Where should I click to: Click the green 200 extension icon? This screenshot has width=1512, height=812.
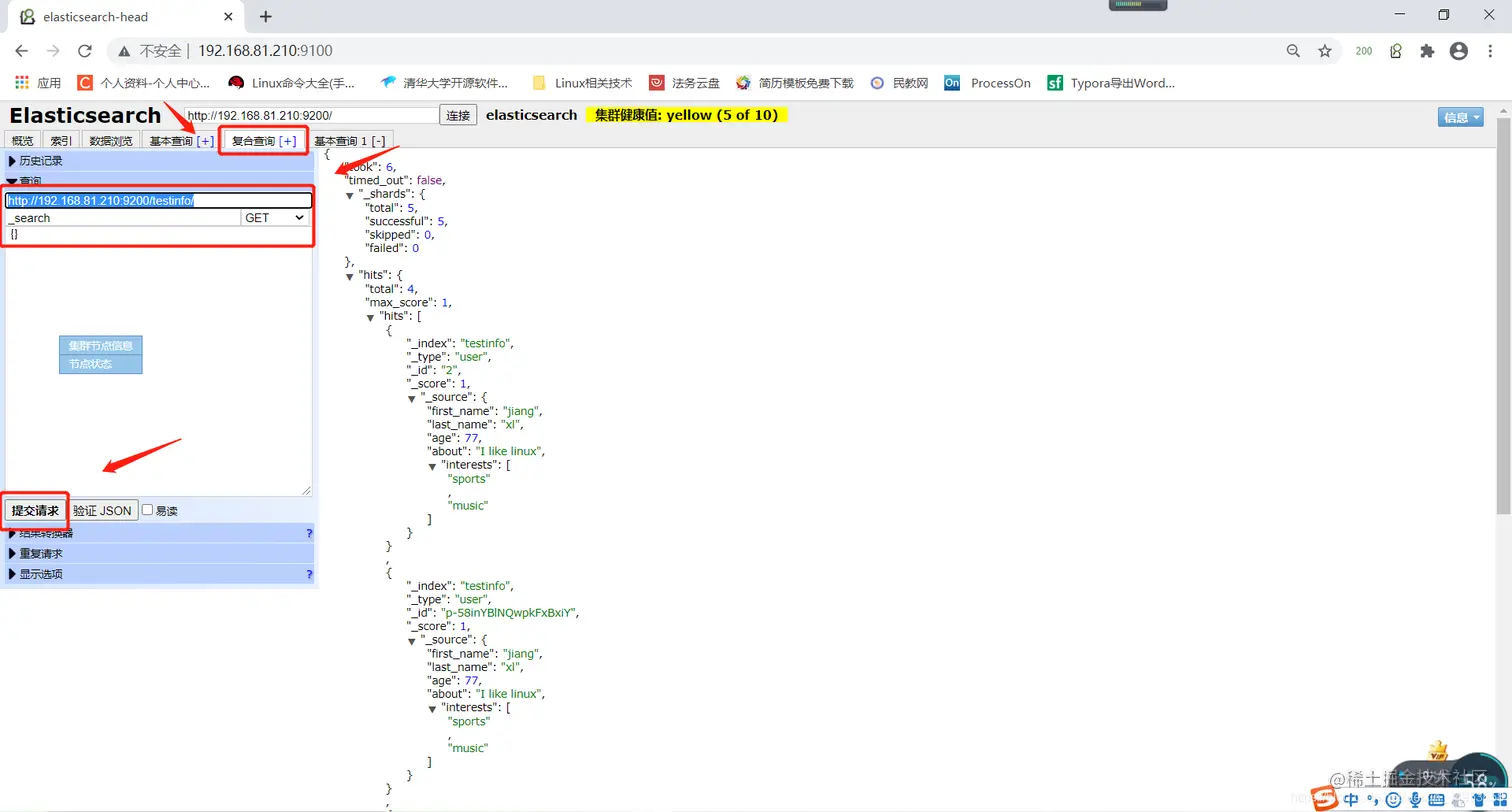[x=1364, y=51]
